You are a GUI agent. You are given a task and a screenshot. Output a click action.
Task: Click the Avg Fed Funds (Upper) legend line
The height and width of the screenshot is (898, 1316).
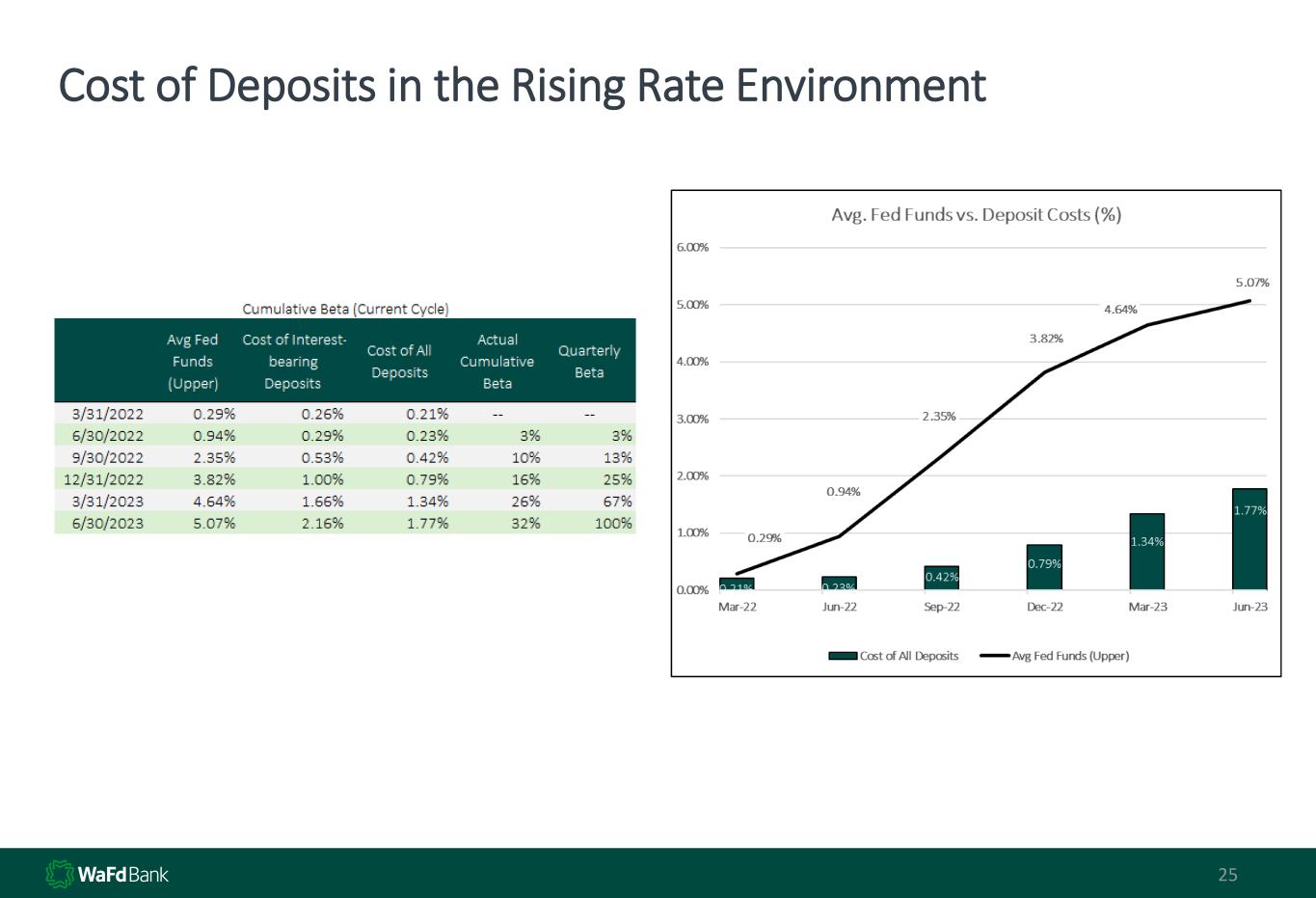point(994,656)
